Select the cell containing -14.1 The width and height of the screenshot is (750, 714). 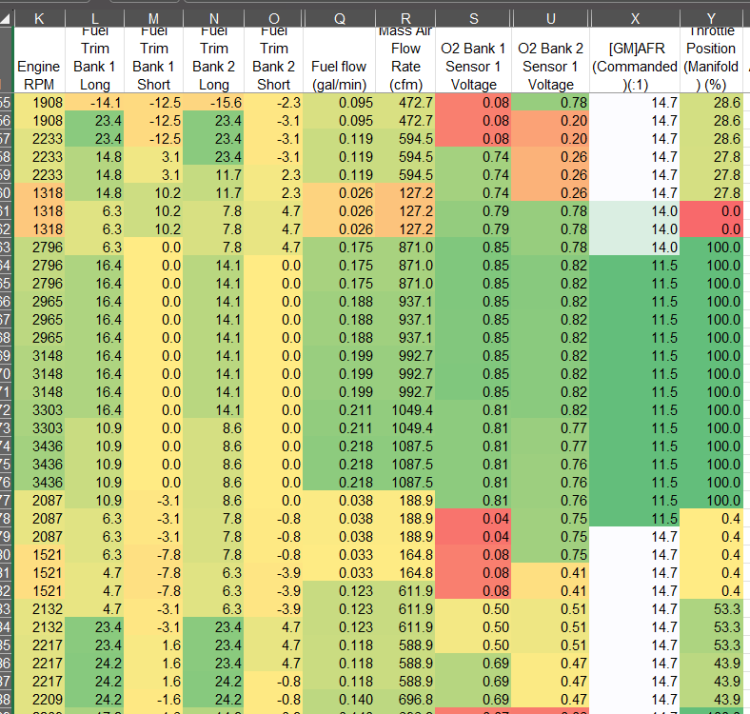(95, 103)
